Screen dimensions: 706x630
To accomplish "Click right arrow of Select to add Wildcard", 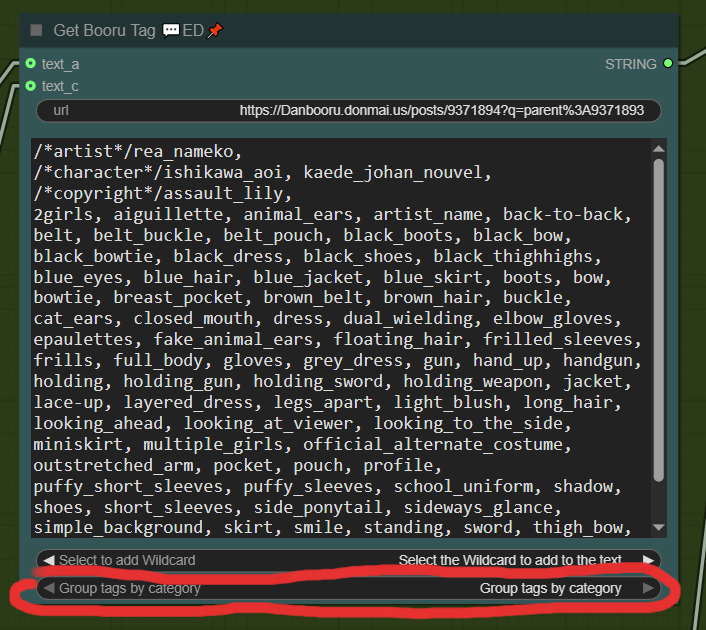I will click(x=648, y=560).
